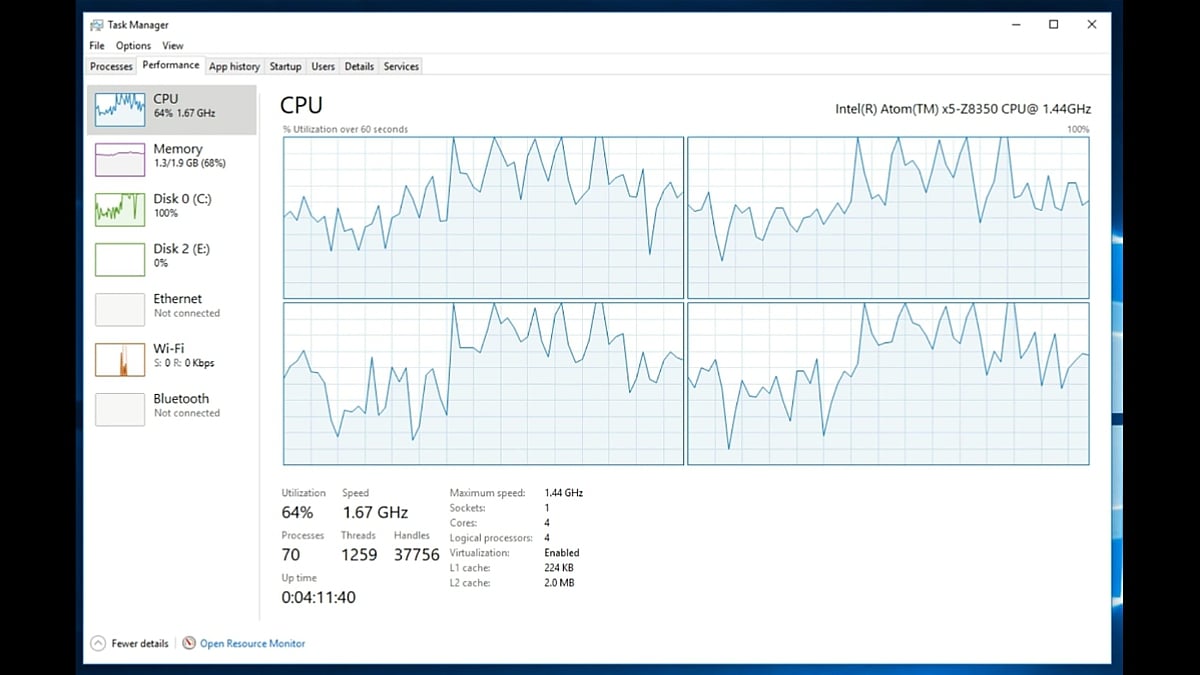The height and width of the screenshot is (675, 1200).
Task: Open the Startup tab
Action: (285, 66)
